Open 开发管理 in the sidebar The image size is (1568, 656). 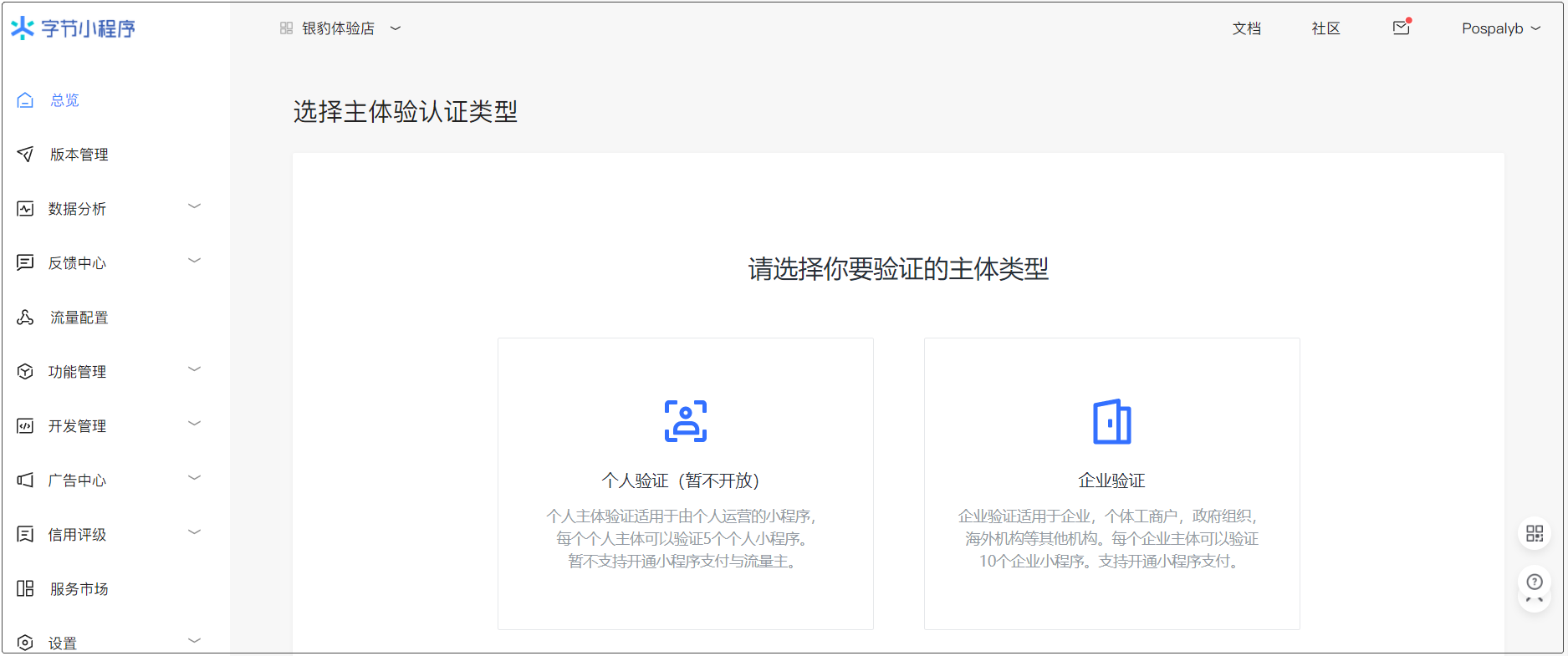[x=77, y=426]
